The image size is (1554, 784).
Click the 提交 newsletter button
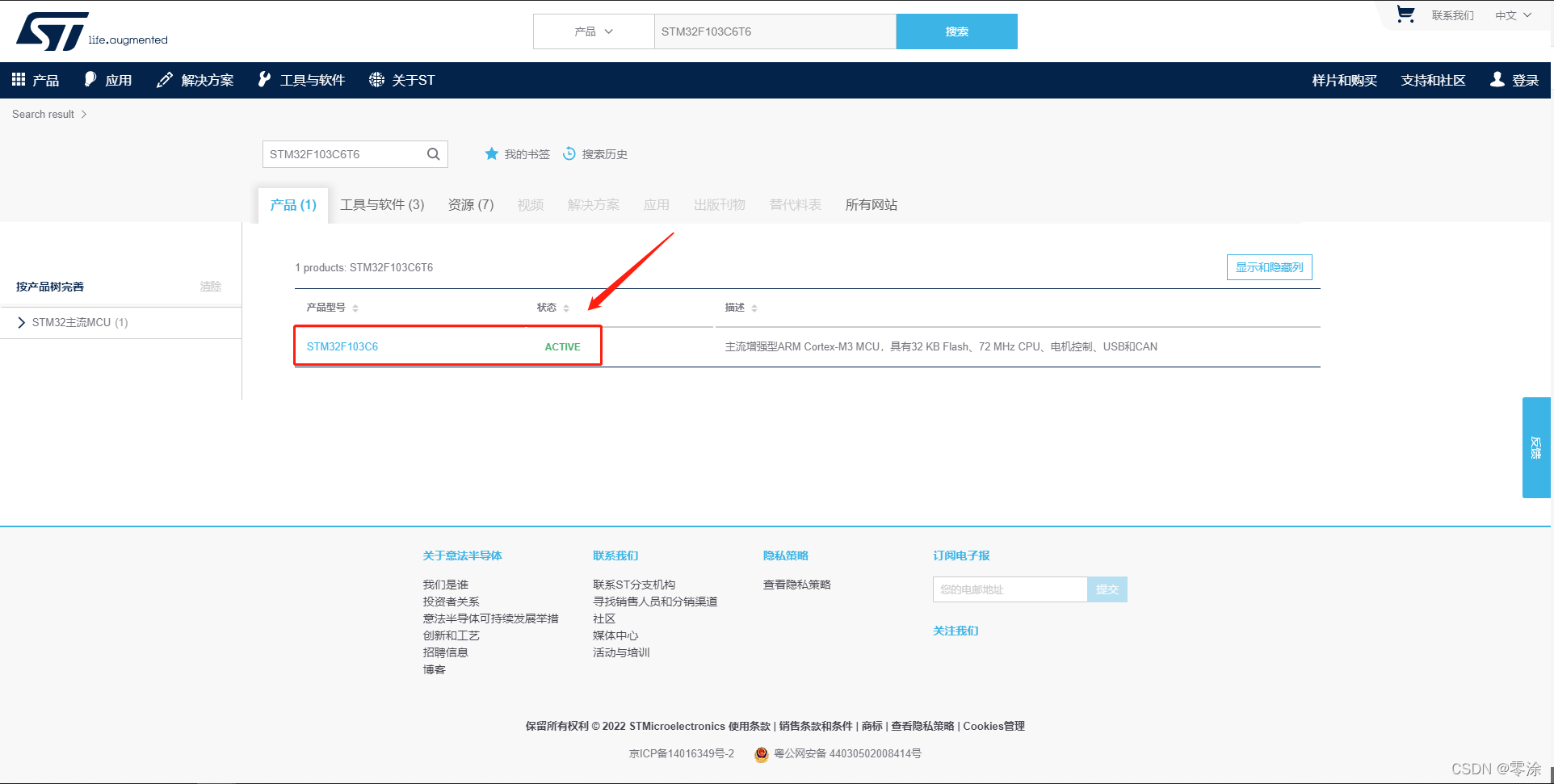tap(1107, 589)
